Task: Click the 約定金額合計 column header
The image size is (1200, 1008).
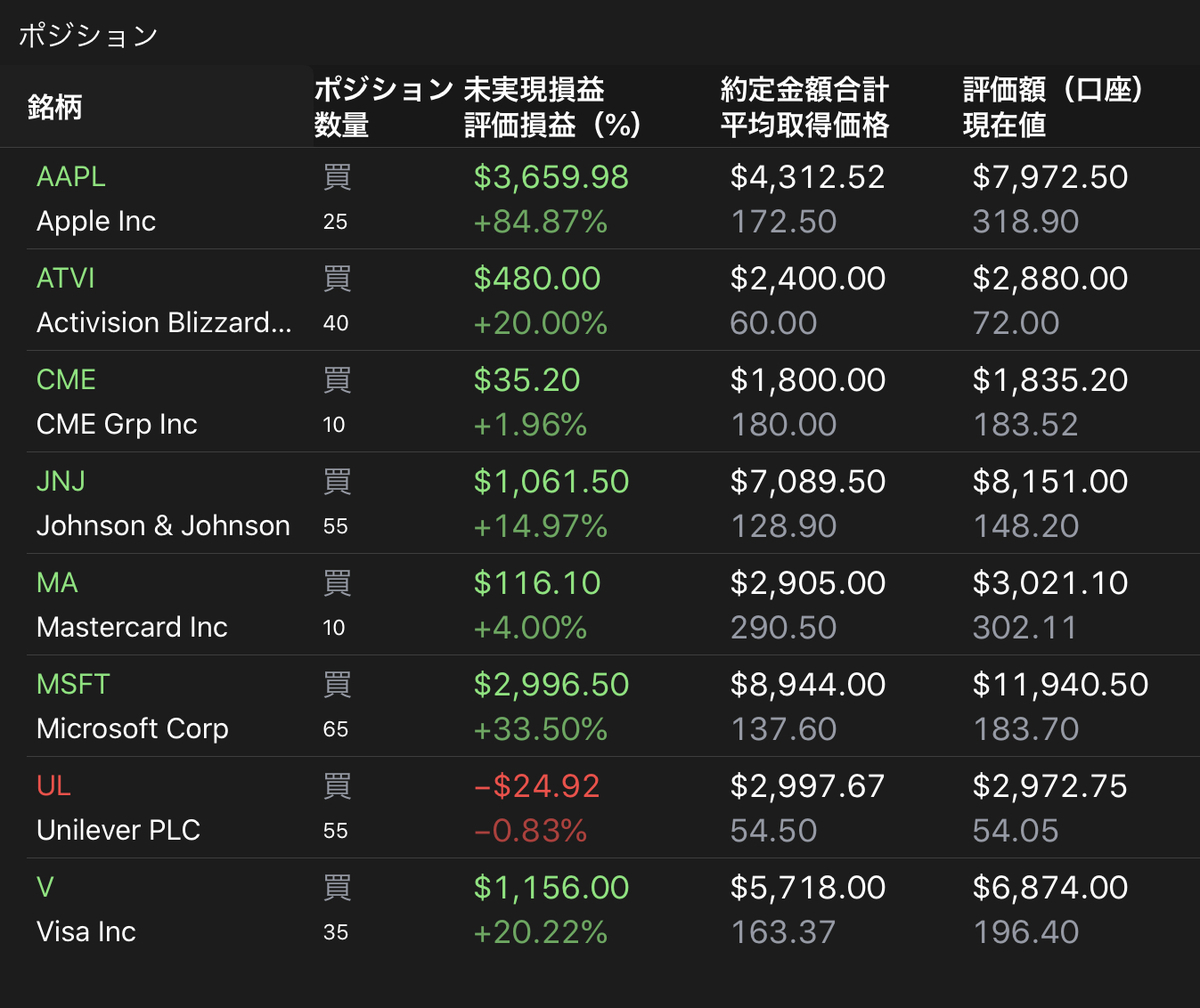Action: (805, 91)
